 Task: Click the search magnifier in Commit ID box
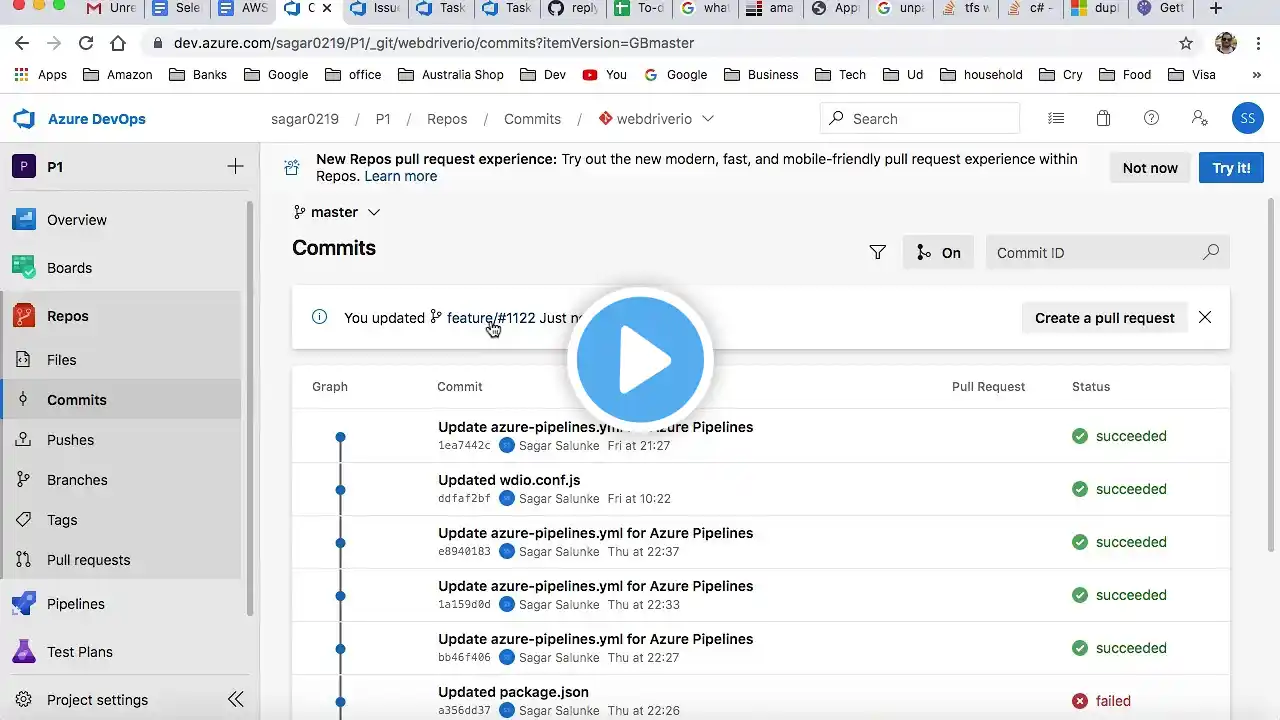pyautogui.click(x=1210, y=252)
